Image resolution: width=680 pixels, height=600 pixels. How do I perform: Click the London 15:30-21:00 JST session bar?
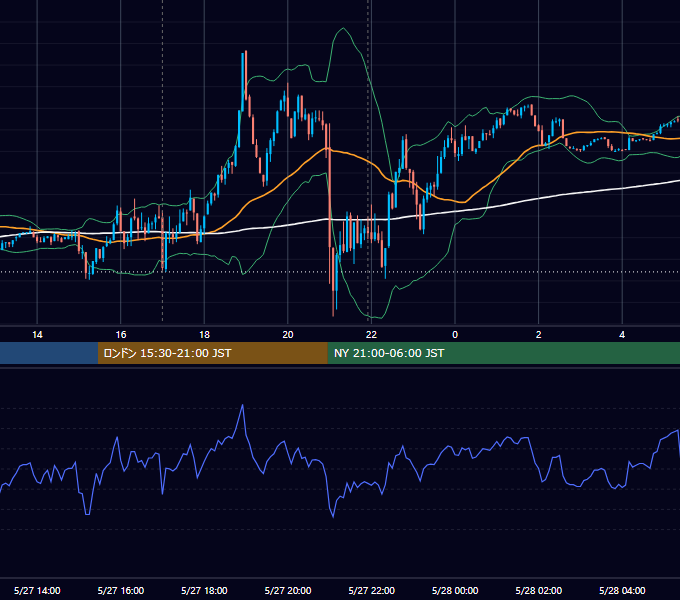212,353
